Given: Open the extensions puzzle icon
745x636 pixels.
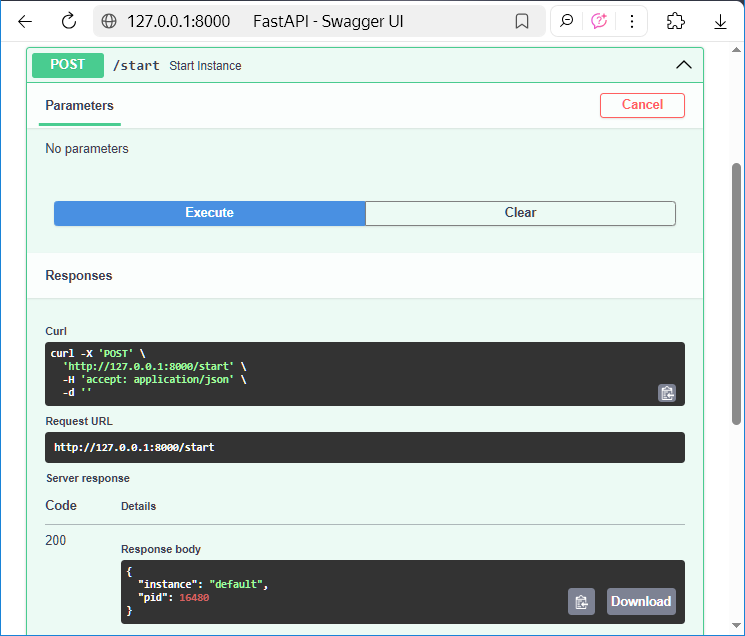Looking at the screenshot, I should click(675, 21).
